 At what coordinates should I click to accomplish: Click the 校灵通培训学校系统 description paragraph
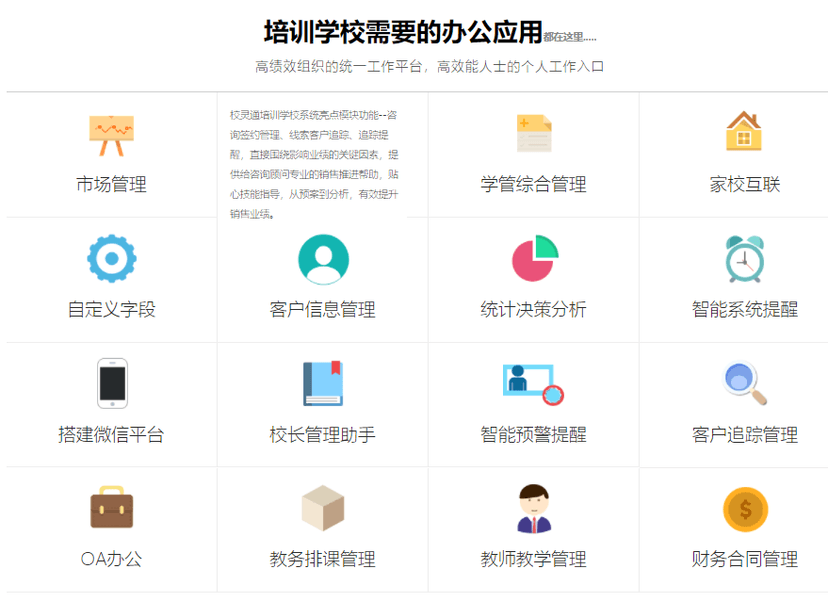[x=314, y=164]
